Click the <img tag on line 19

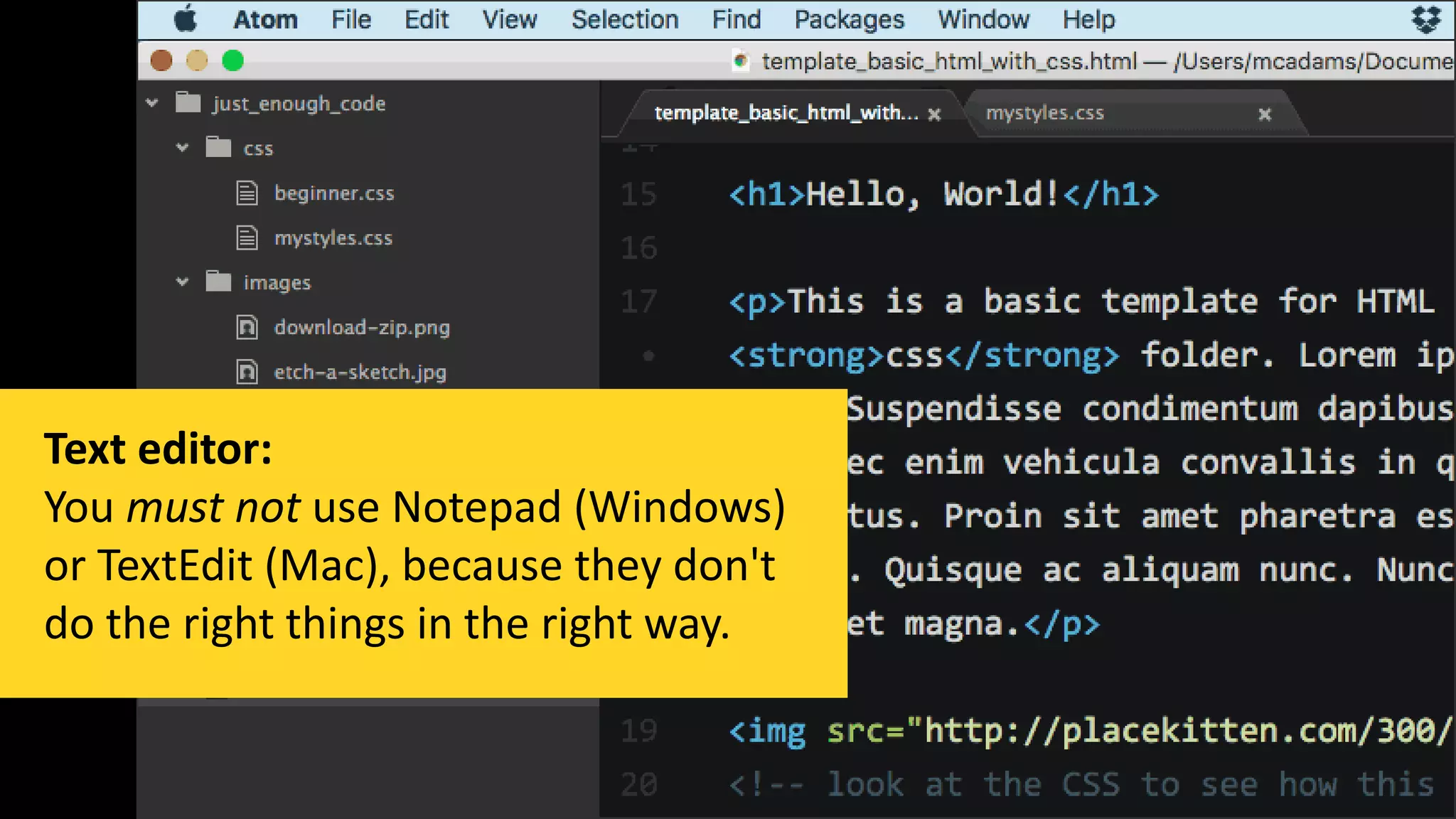(x=768, y=732)
